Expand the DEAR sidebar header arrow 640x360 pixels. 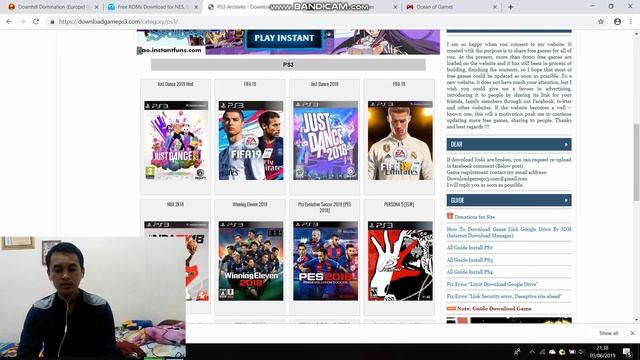click(566, 144)
